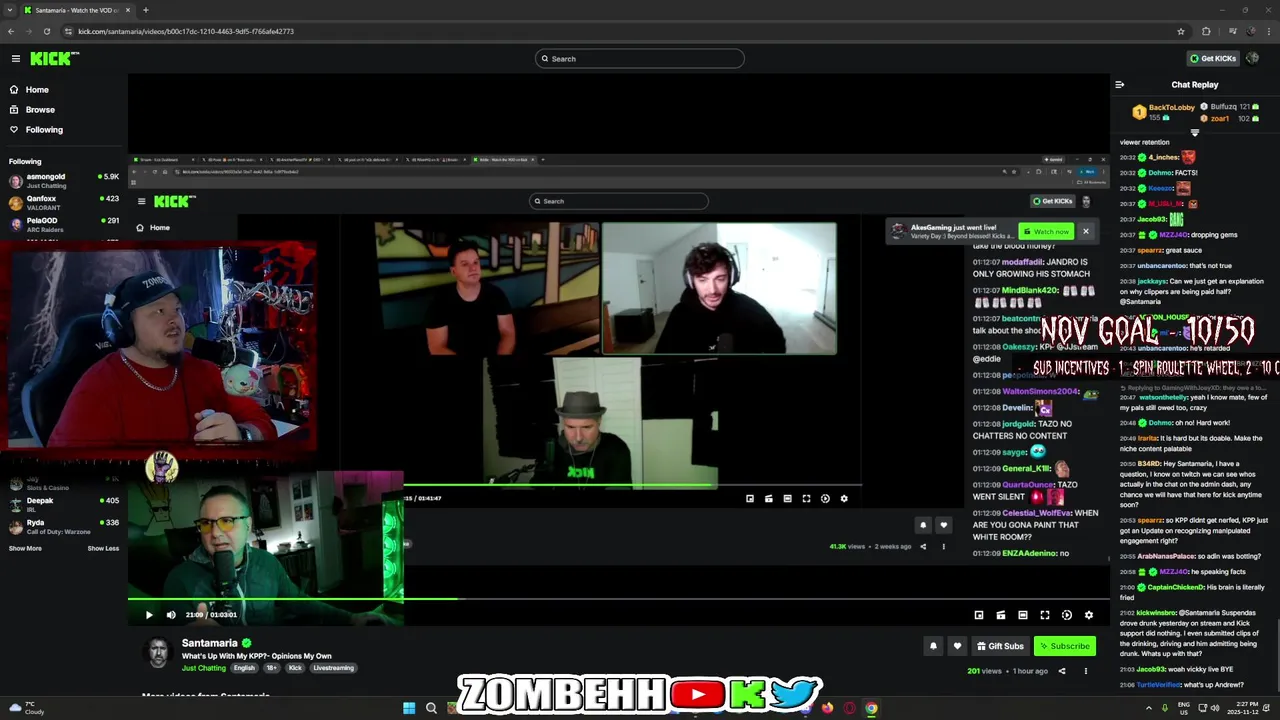The width and height of the screenshot is (1280, 720).
Task: Click the Get KICKs button
Action: [1212, 58]
